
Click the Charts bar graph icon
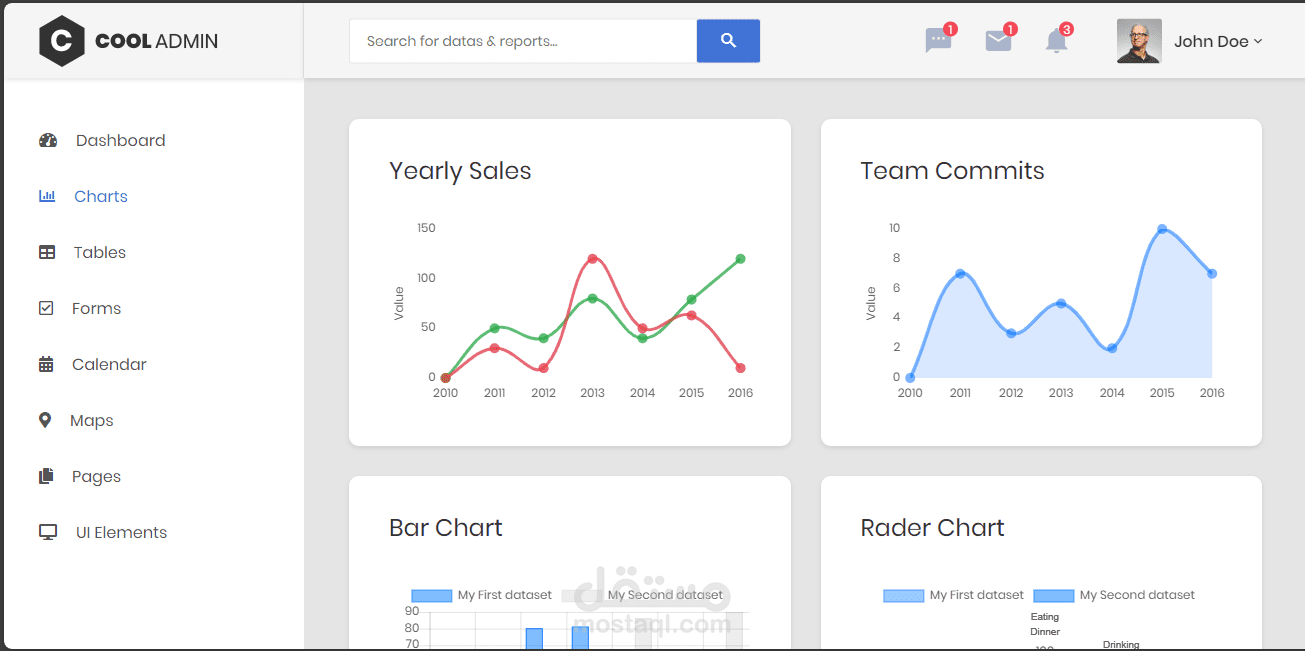pyautogui.click(x=47, y=196)
